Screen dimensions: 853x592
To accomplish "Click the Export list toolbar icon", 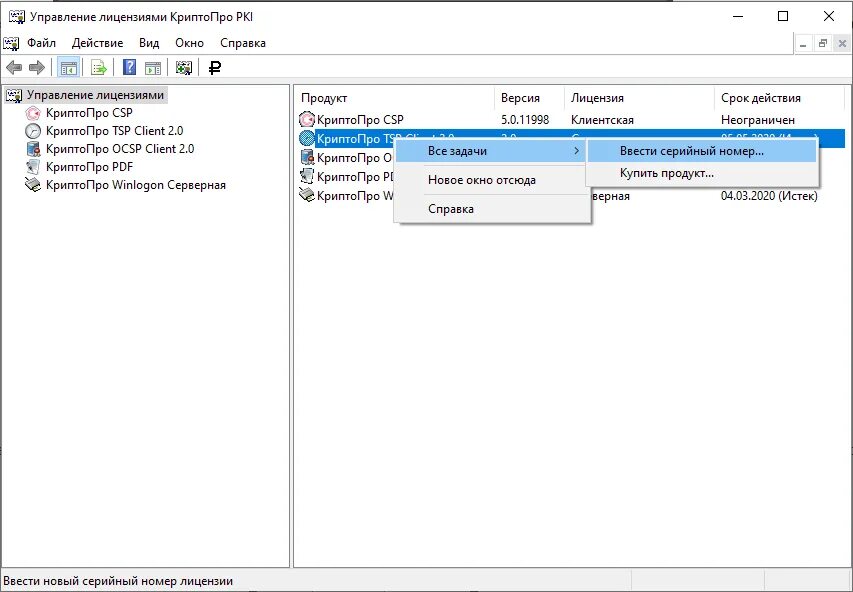I will tap(98, 67).
